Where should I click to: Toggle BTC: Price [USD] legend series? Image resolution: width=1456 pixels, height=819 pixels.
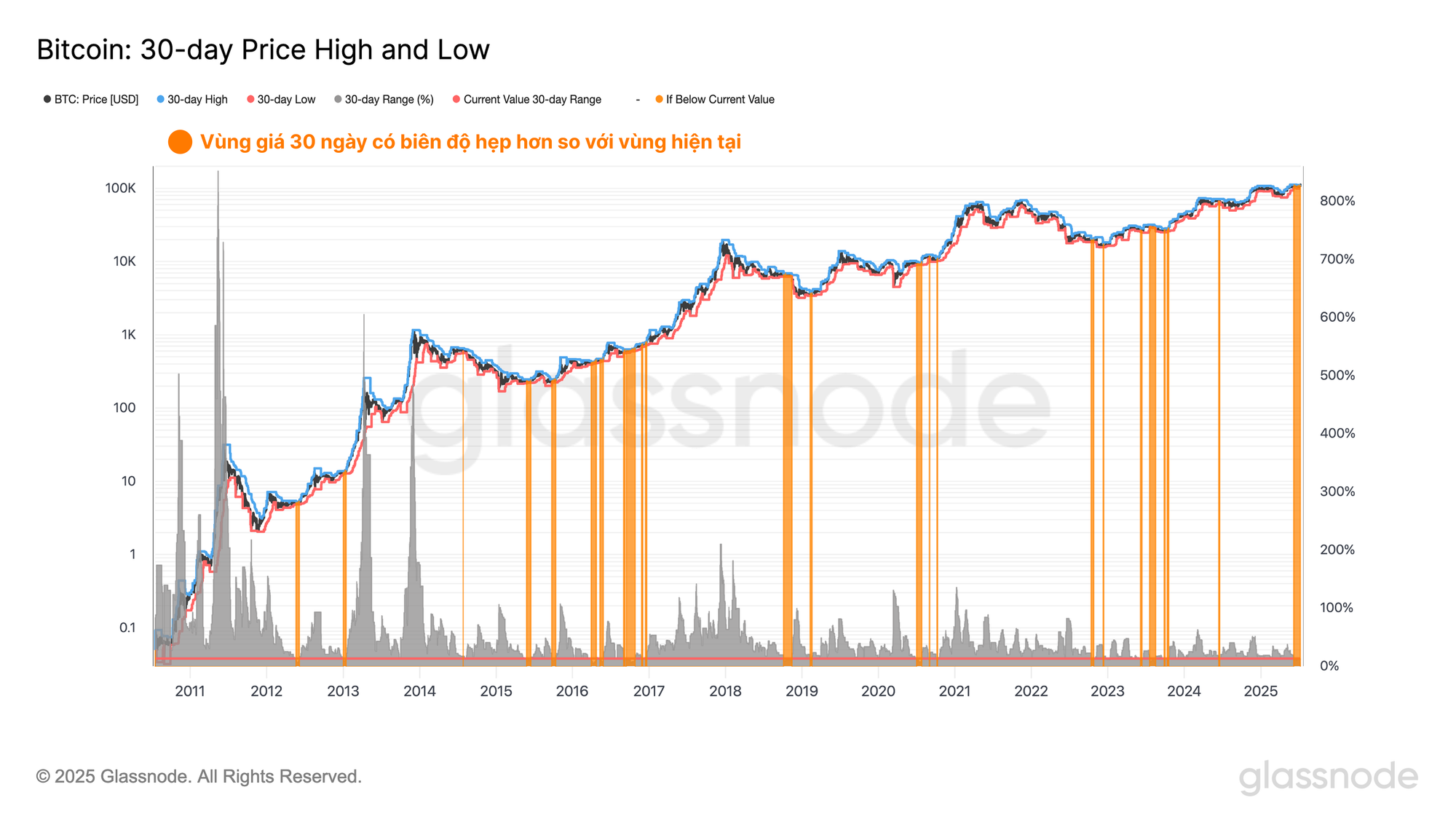[x=91, y=99]
